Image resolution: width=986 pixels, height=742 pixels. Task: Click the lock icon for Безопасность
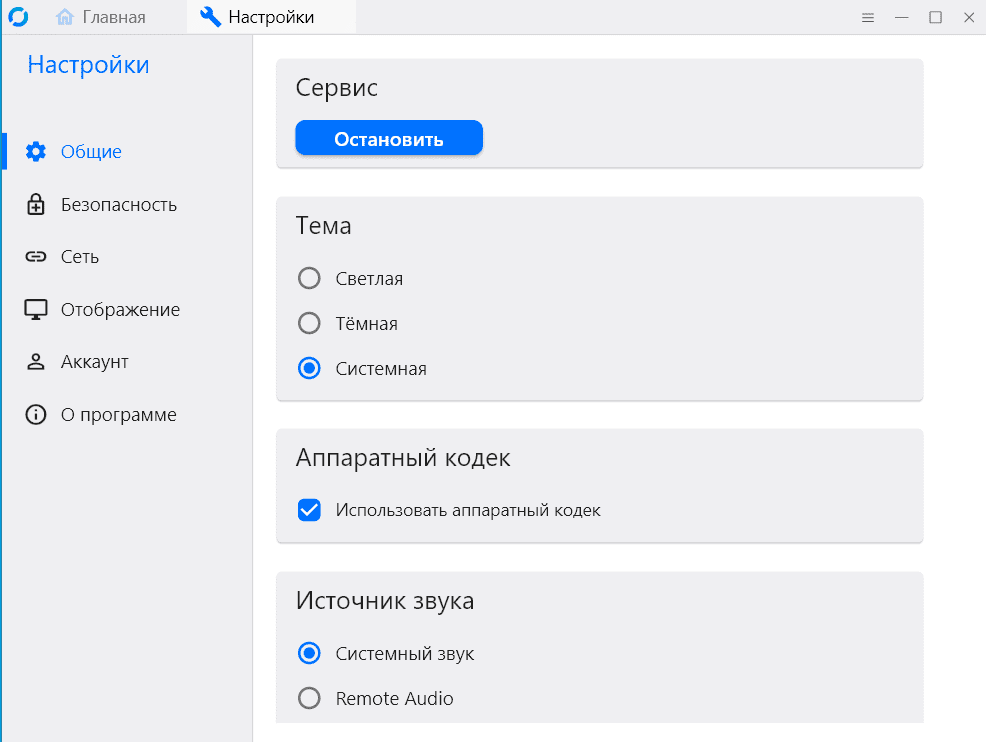[x=36, y=205]
